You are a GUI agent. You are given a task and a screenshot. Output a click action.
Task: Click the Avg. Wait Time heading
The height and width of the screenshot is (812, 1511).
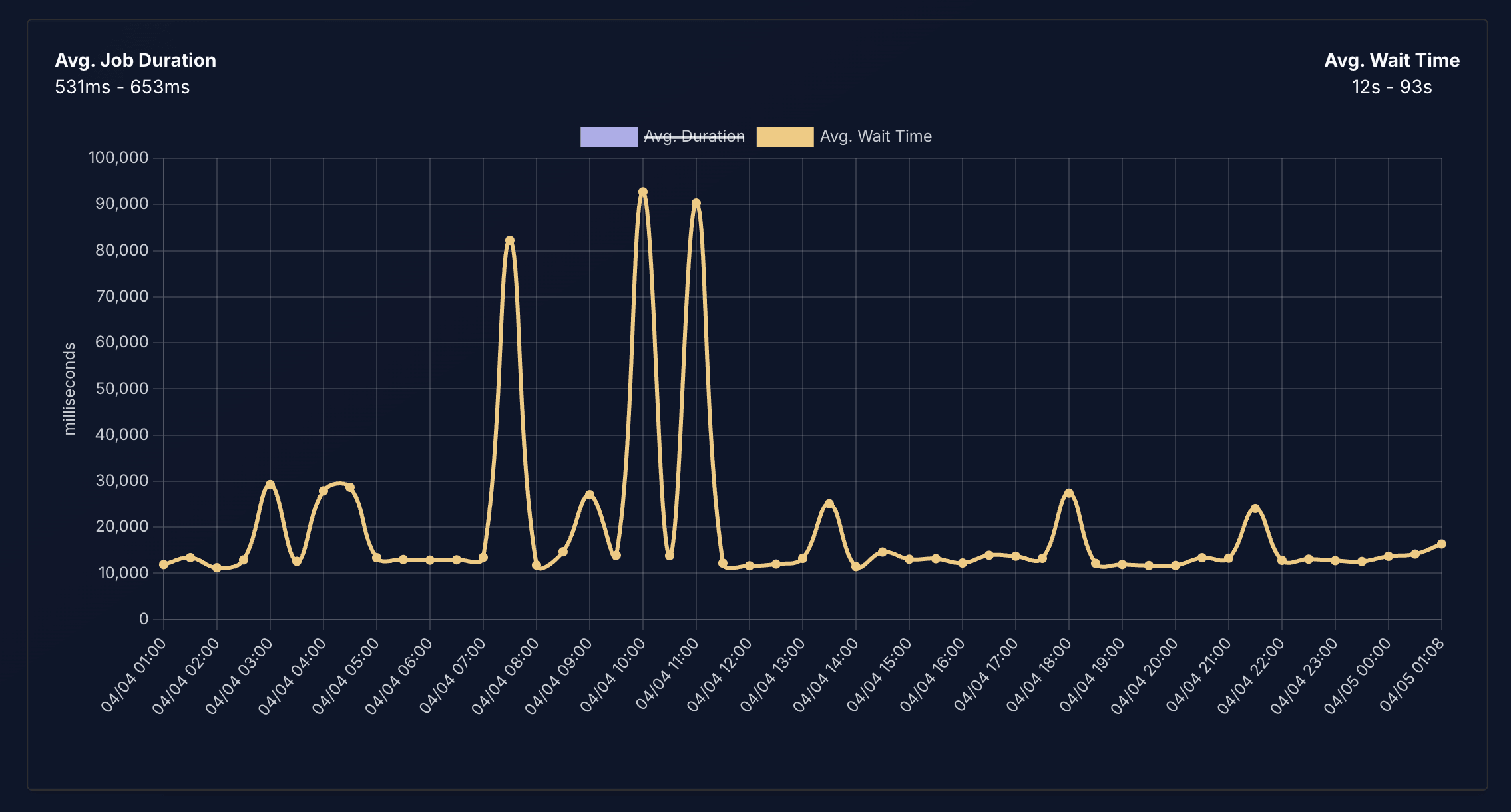pyautogui.click(x=1392, y=60)
